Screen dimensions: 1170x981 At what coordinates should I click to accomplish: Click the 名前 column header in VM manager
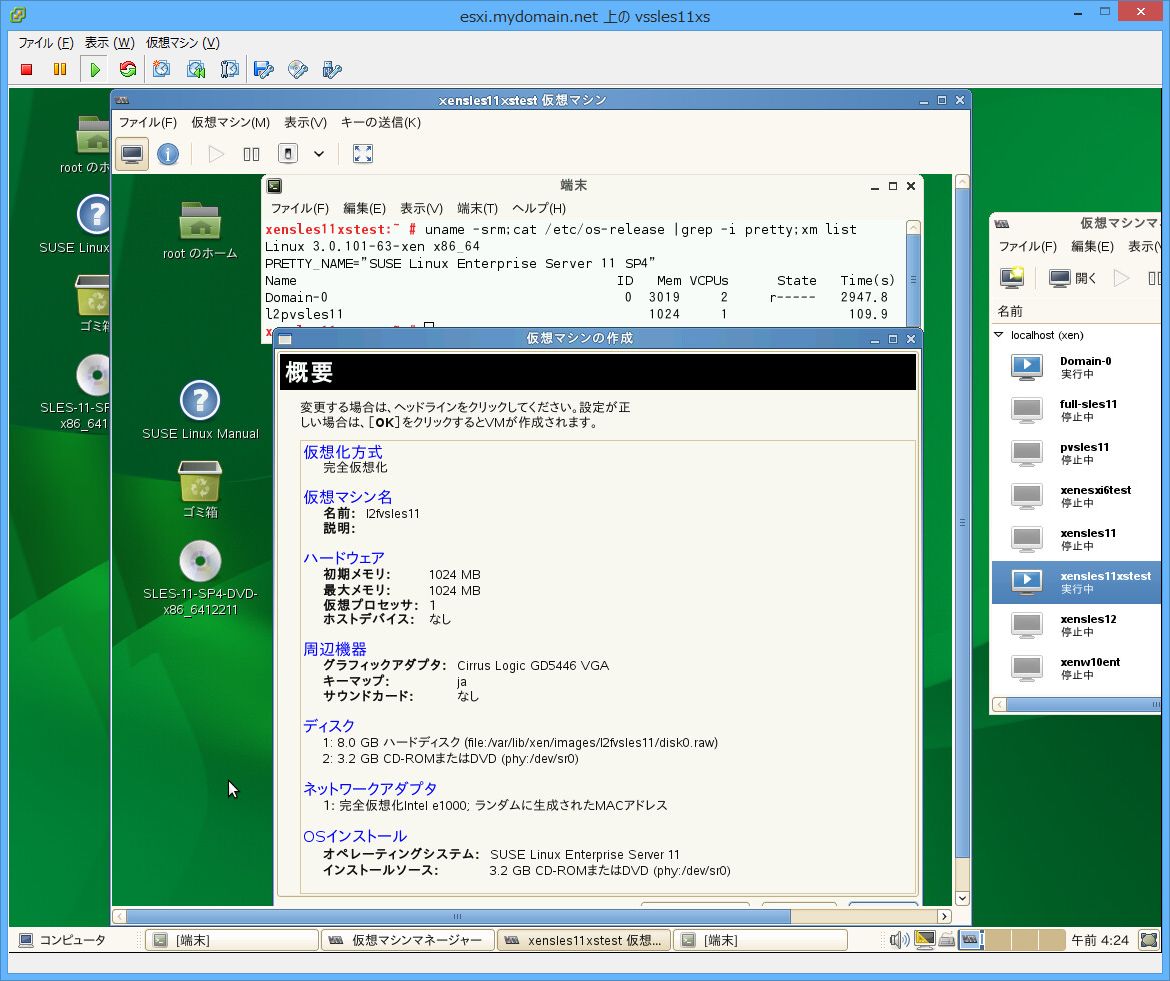coord(1075,311)
